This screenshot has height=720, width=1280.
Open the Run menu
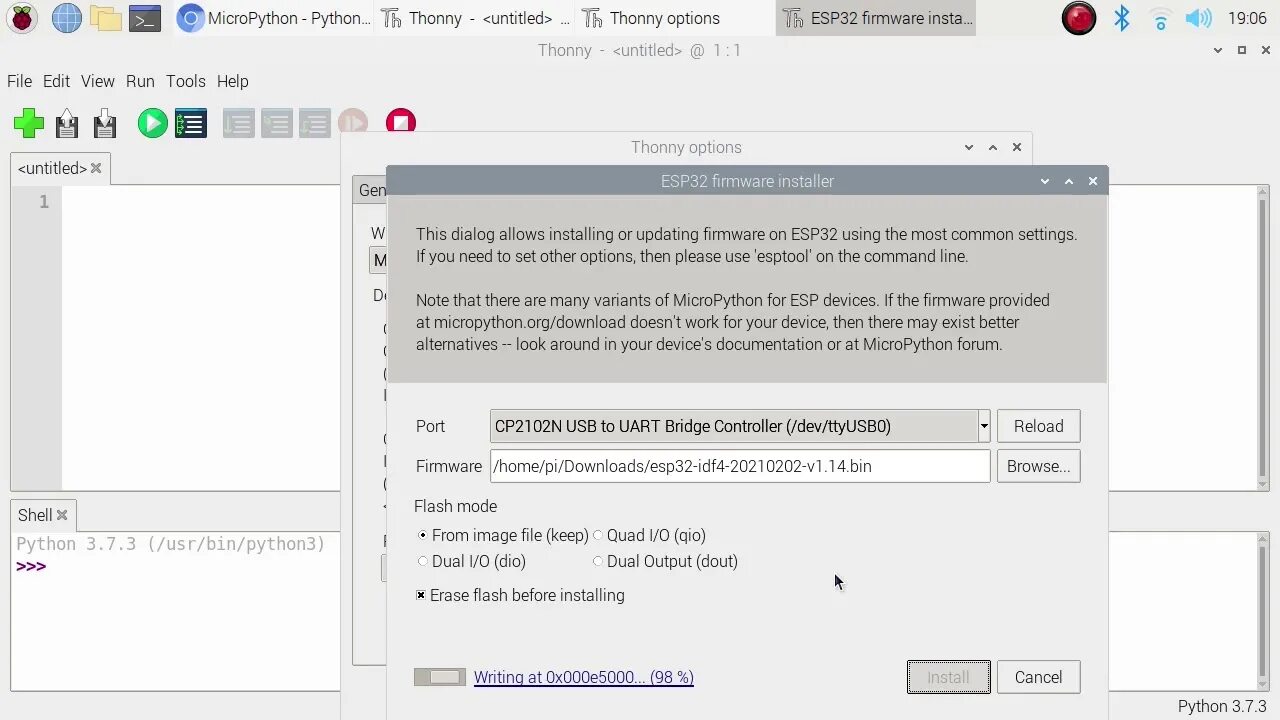140,81
